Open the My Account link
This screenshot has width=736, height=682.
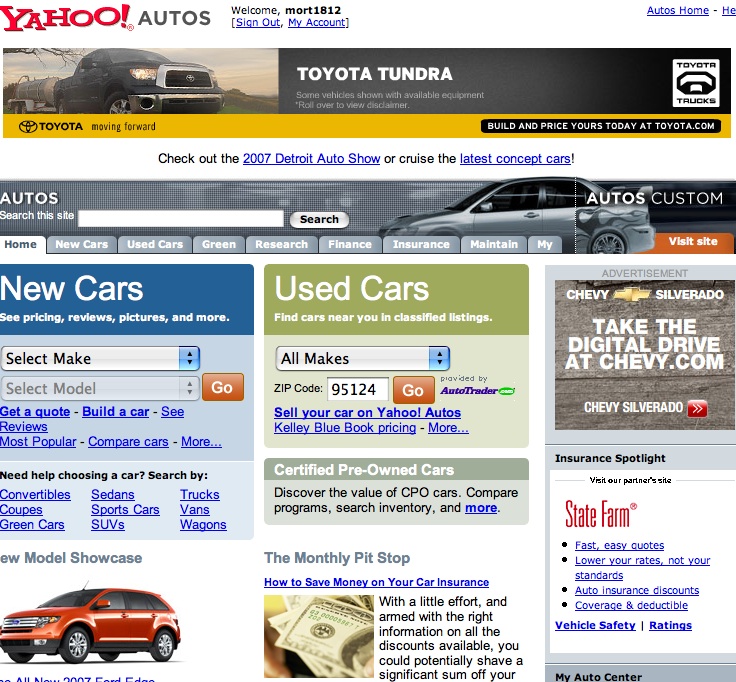(x=317, y=23)
